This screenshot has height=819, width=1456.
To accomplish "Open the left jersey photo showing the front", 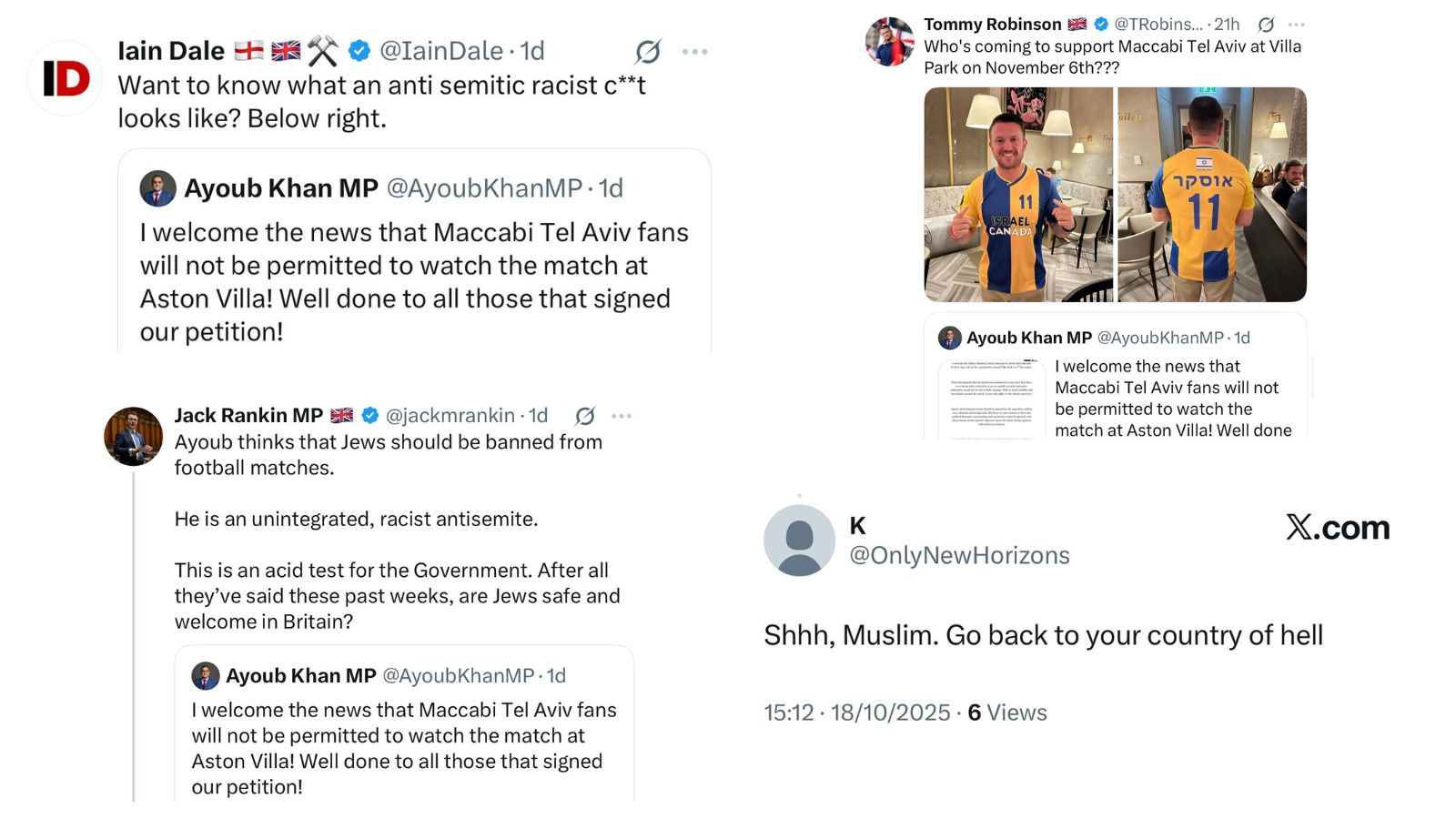I will [x=1018, y=195].
